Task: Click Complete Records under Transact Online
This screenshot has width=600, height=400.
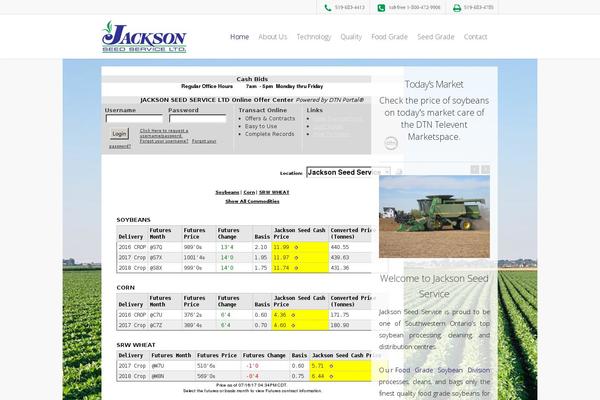Action: click(270, 134)
